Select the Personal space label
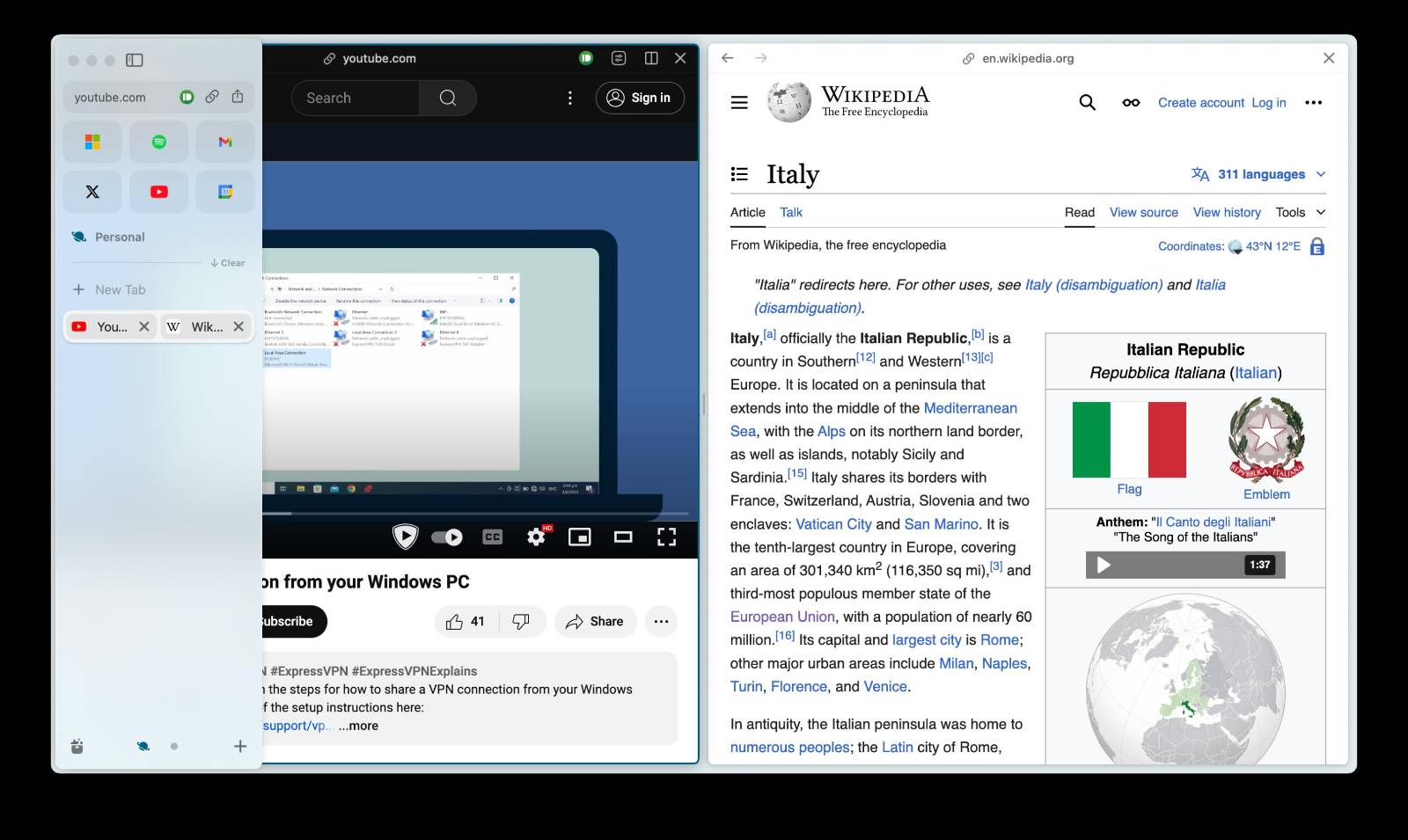Image resolution: width=1408 pixels, height=840 pixels. [120, 237]
